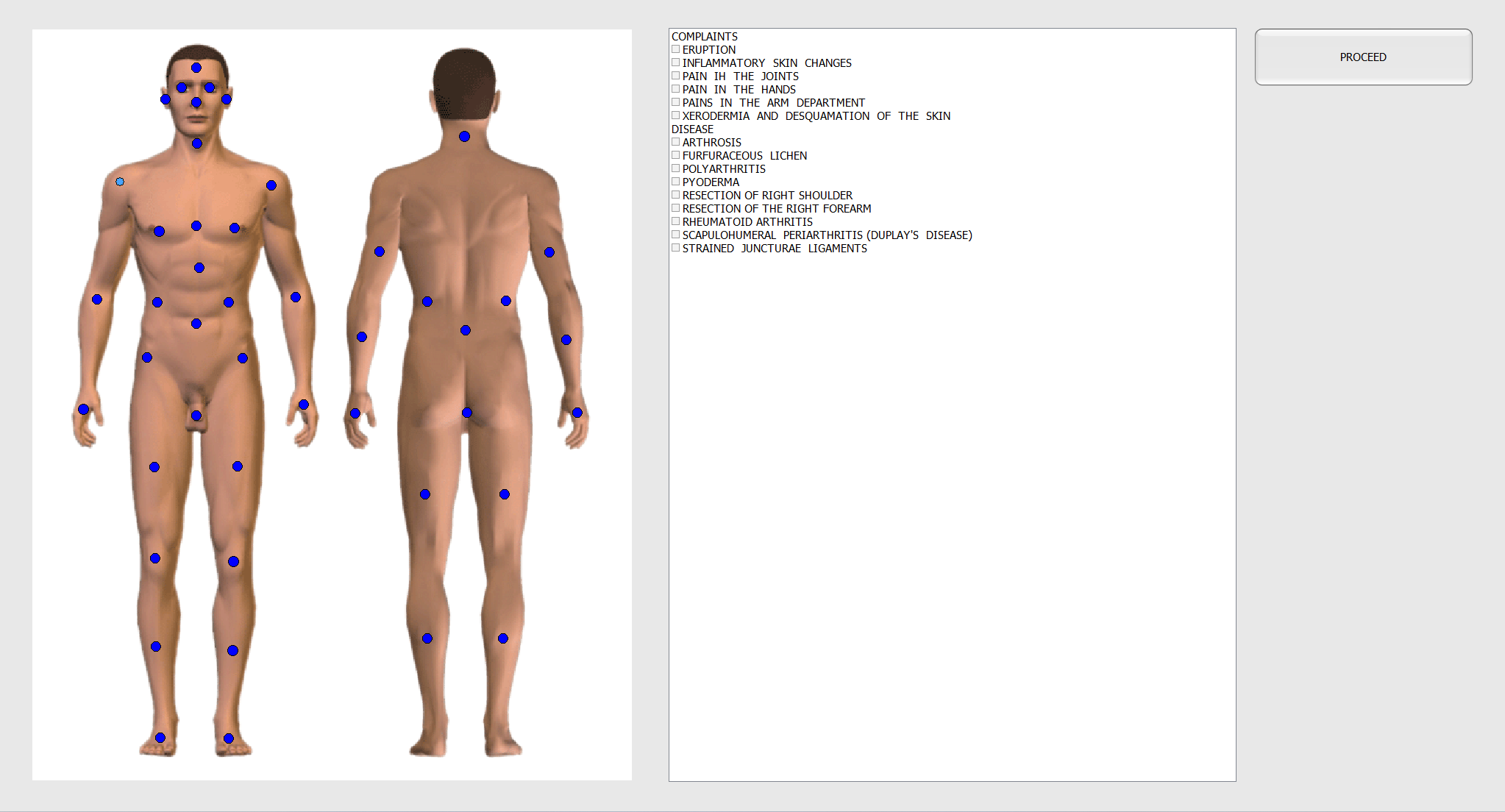The height and width of the screenshot is (812, 1505).
Task: Tick STRAINED JUNCTURAE LIGAMENTS checkbox
Action: pyautogui.click(x=675, y=248)
